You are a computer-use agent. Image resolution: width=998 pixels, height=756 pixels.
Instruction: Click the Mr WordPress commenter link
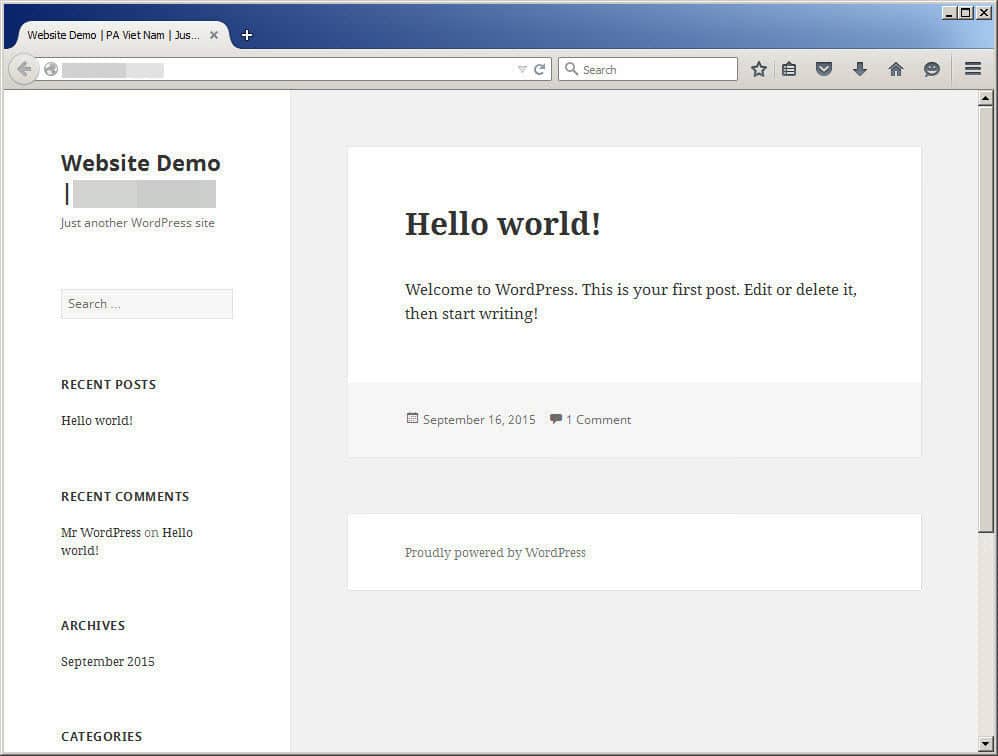(101, 533)
